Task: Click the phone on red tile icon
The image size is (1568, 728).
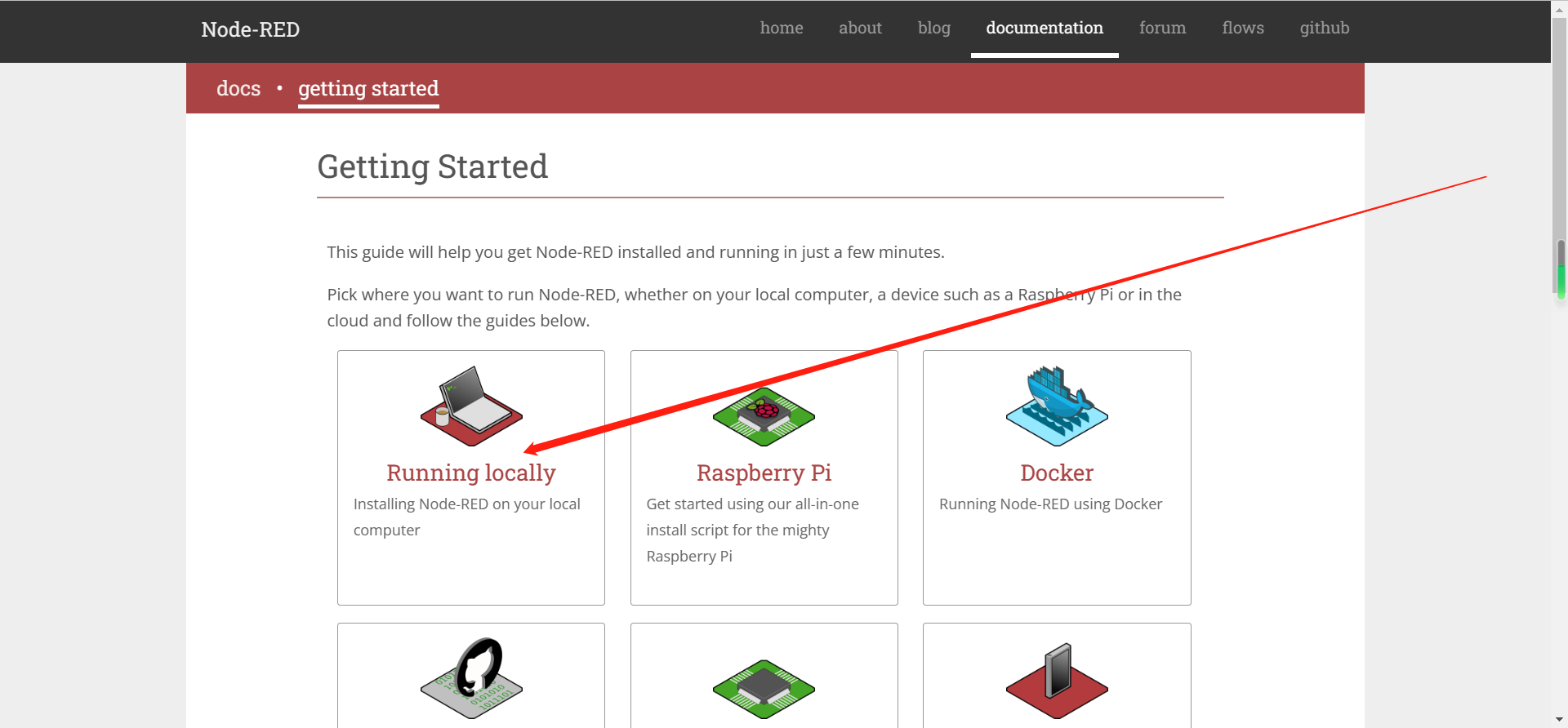Action: tap(1057, 681)
